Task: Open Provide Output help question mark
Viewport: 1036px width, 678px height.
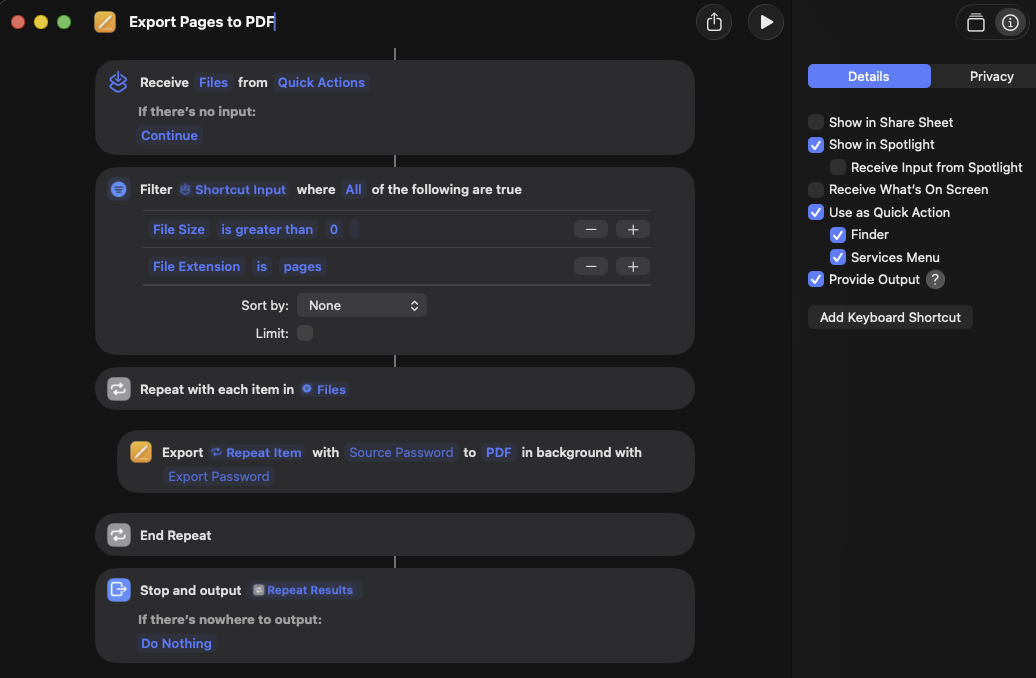Action: pyautogui.click(x=935, y=280)
